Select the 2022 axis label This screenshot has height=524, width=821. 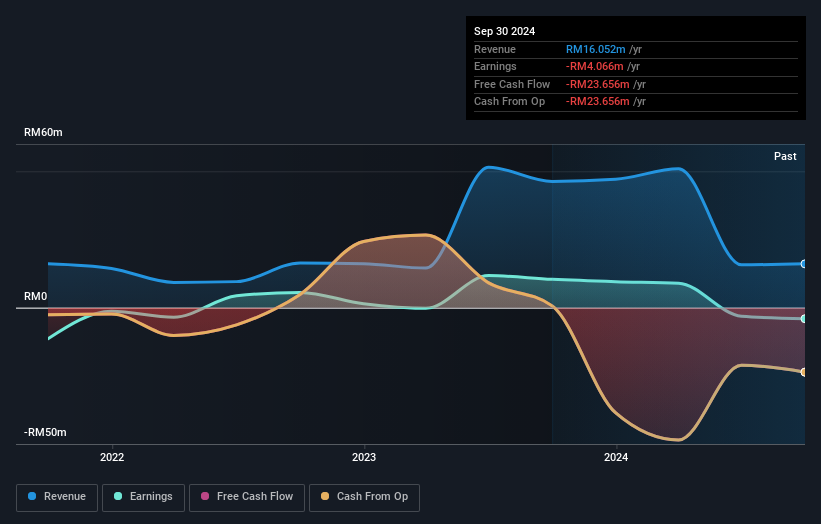112,457
